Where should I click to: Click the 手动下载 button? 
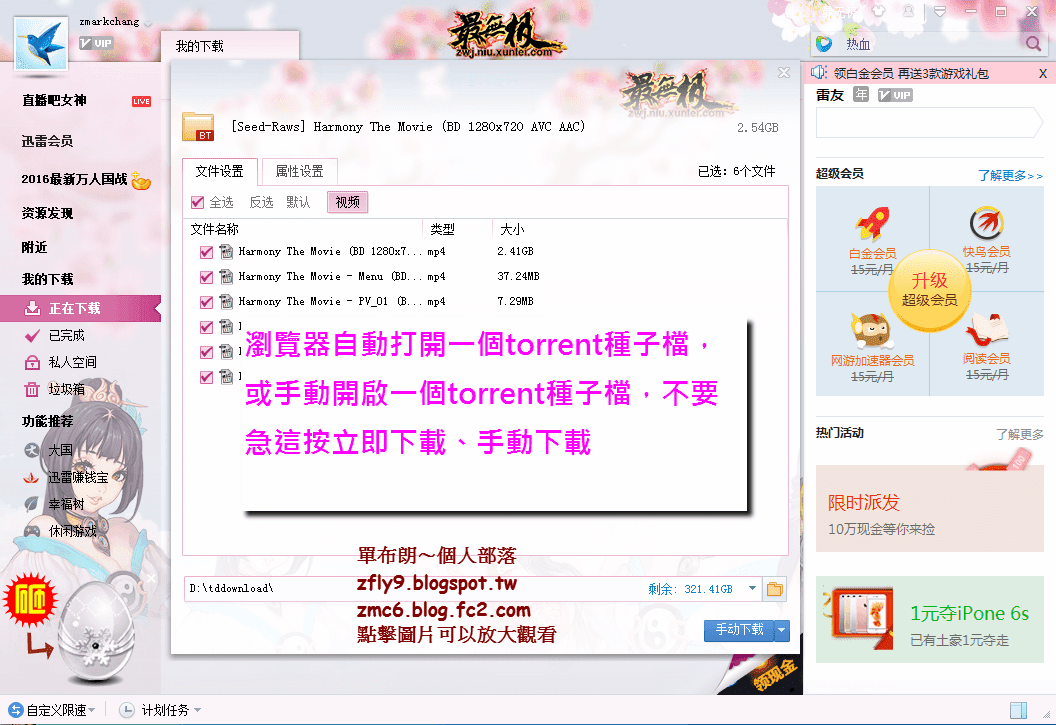[x=739, y=629]
